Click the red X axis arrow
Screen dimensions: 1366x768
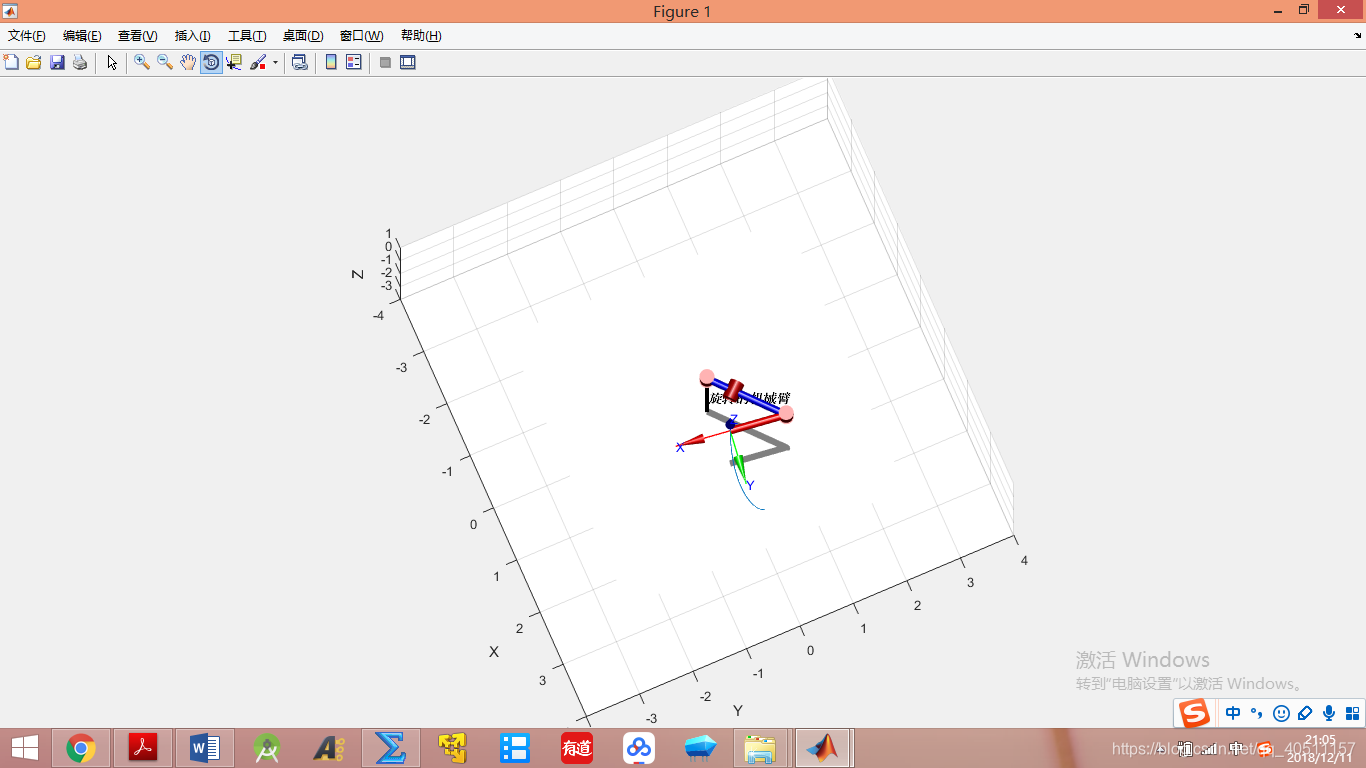click(x=690, y=442)
